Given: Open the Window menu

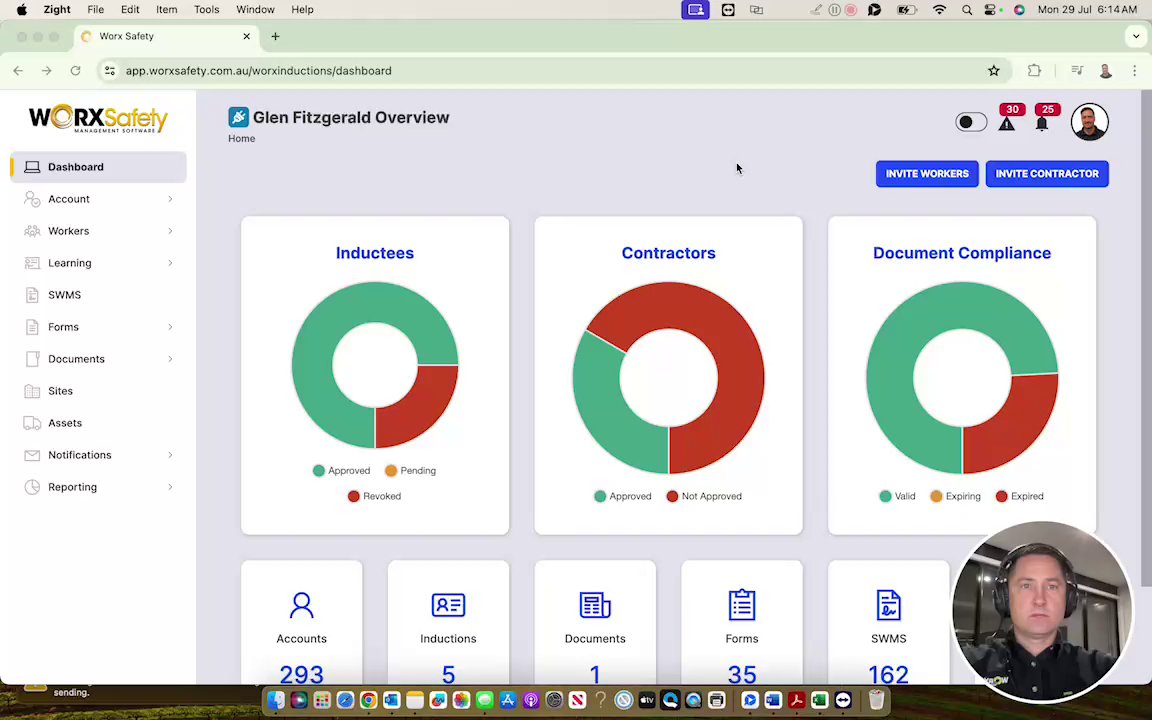Looking at the screenshot, I should 255,10.
